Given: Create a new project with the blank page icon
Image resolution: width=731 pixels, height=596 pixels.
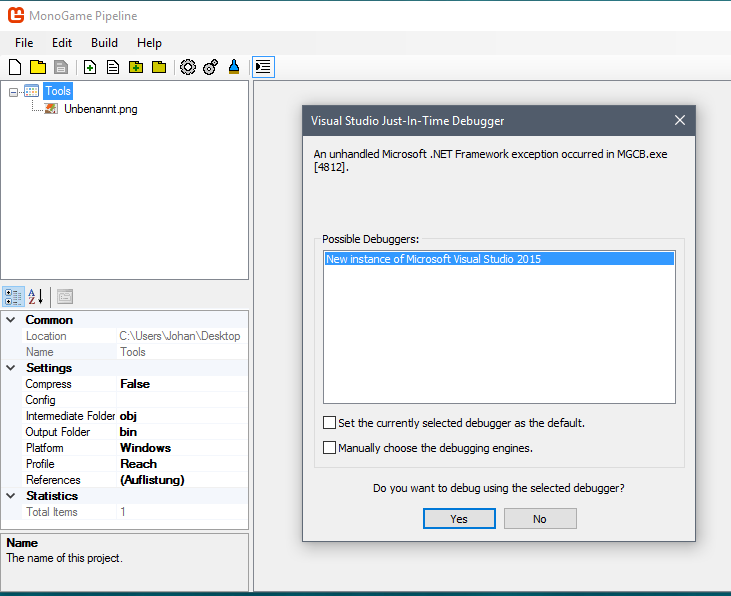Looking at the screenshot, I should [x=15, y=67].
